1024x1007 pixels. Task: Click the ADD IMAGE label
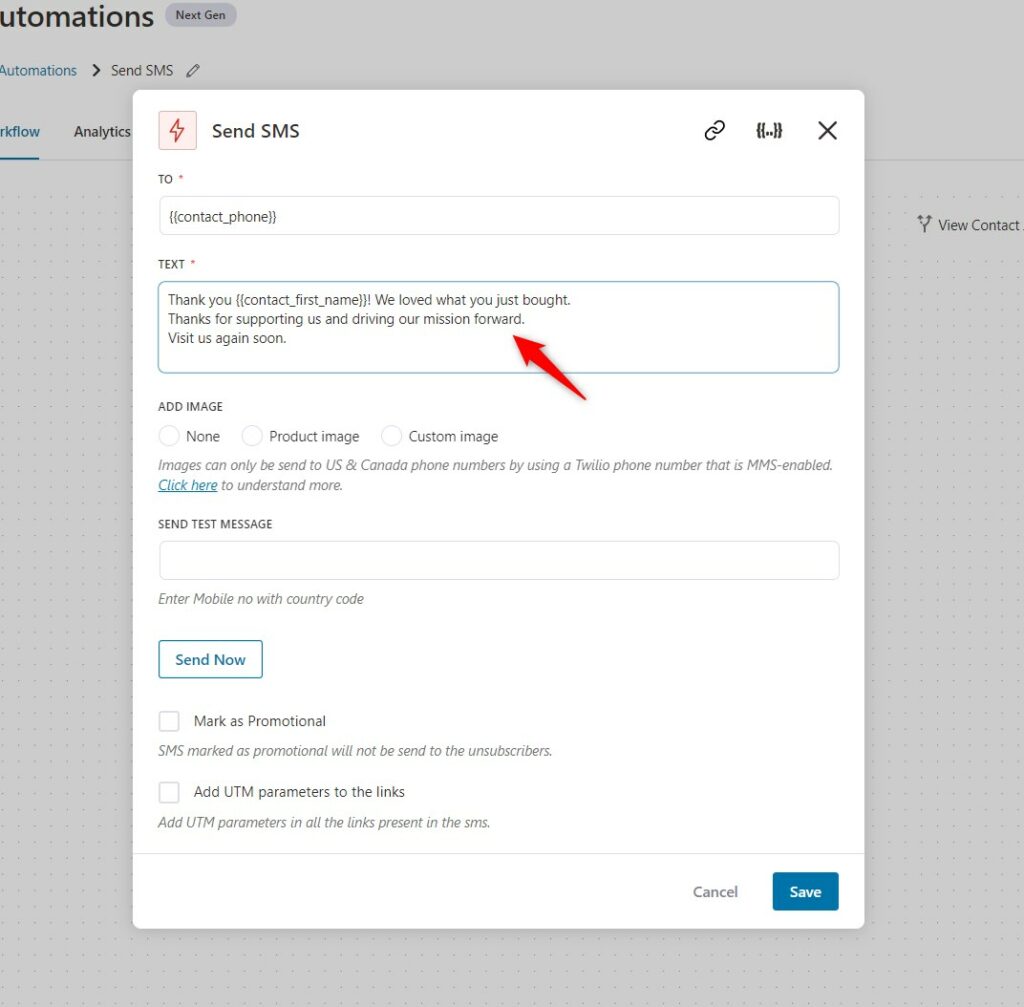click(190, 407)
